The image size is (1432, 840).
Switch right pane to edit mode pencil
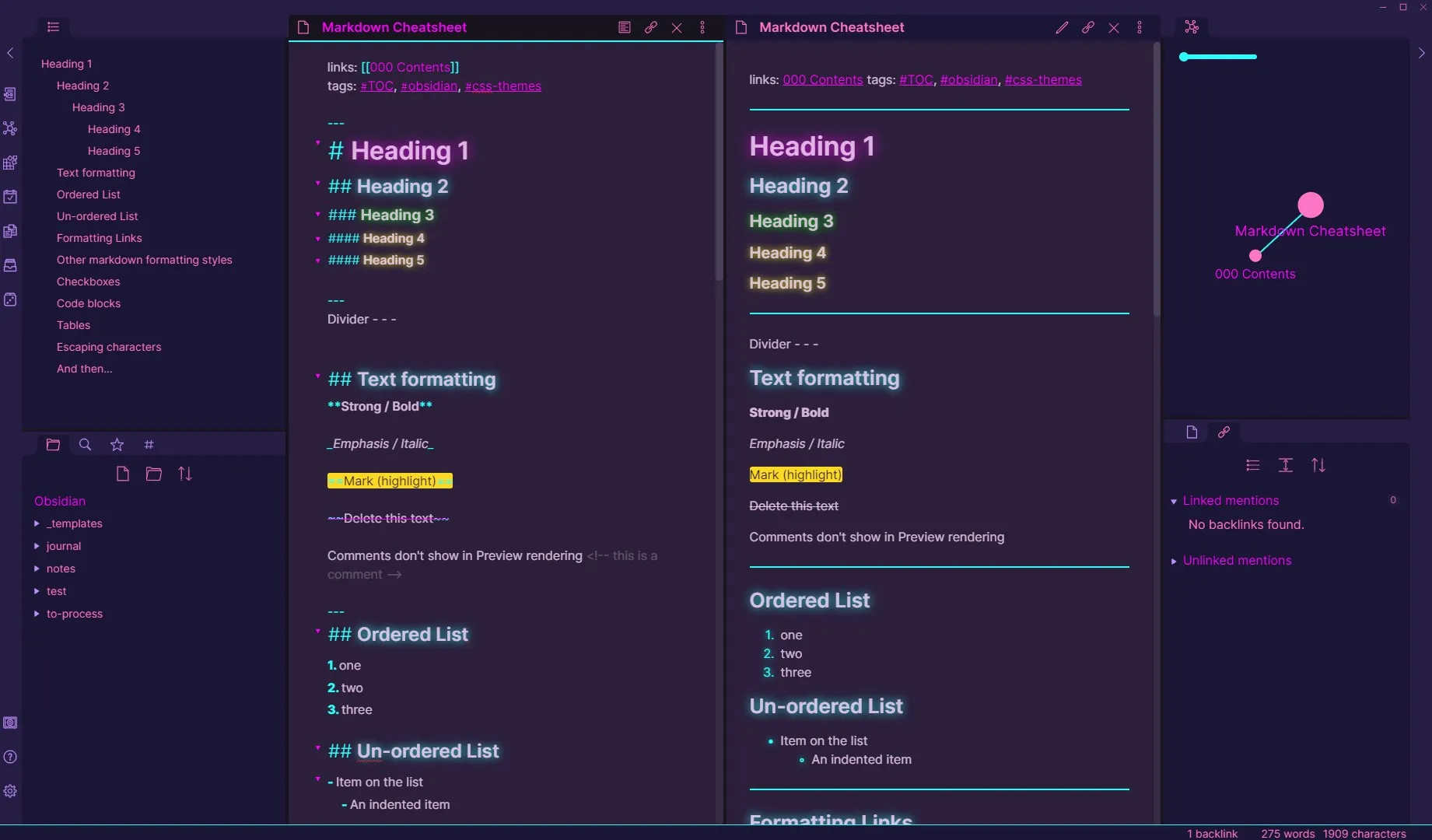pyautogui.click(x=1062, y=27)
